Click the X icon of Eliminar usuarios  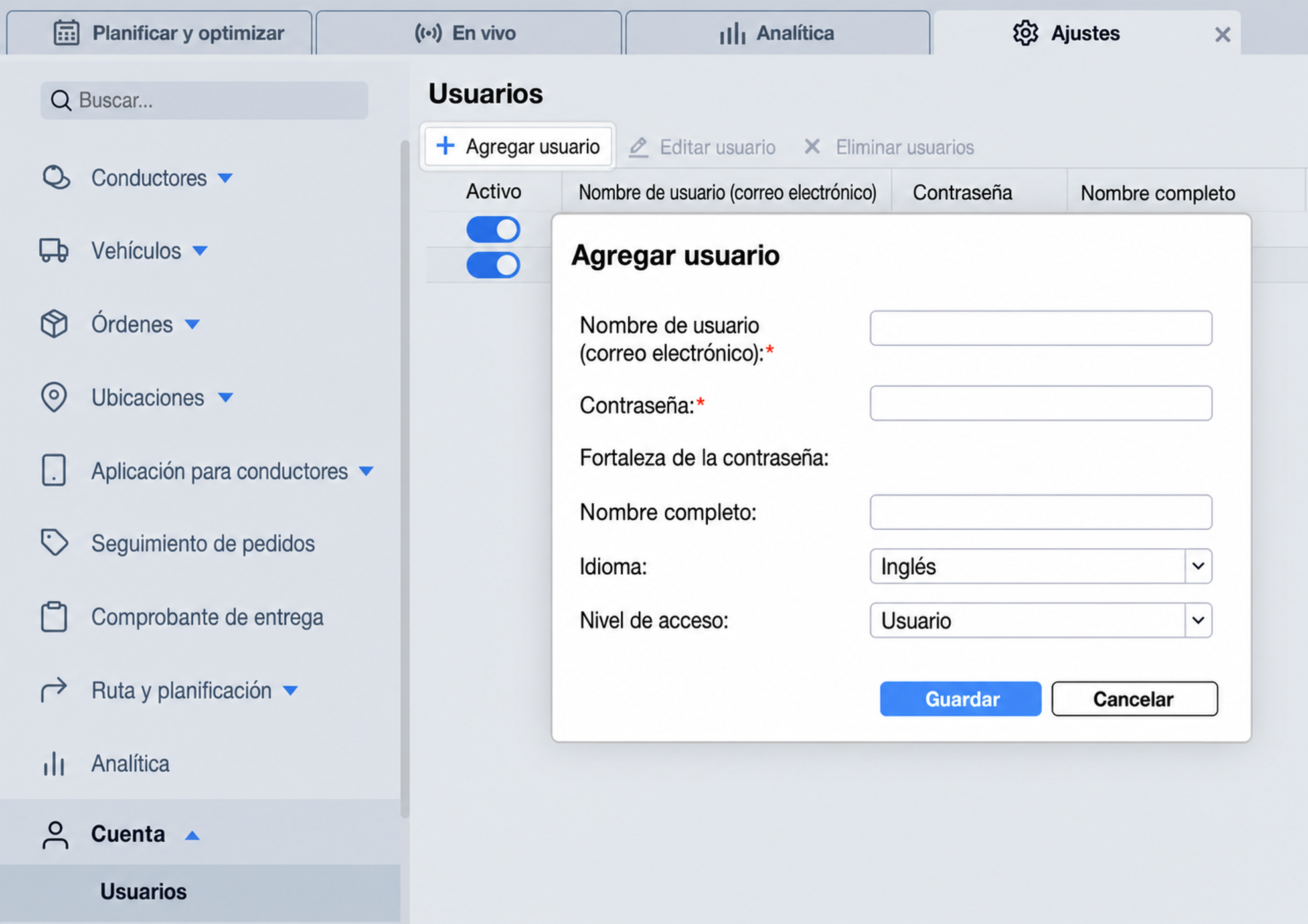tap(812, 146)
